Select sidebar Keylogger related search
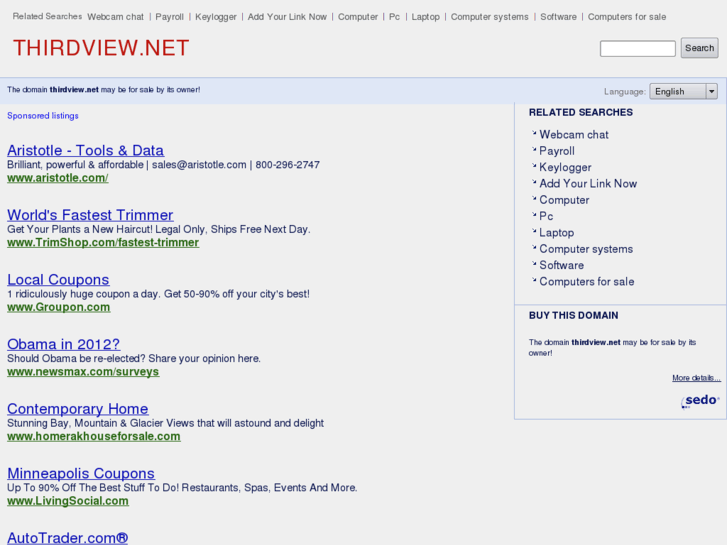Viewport: 727px width, 545px height. pyautogui.click(x=565, y=167)
